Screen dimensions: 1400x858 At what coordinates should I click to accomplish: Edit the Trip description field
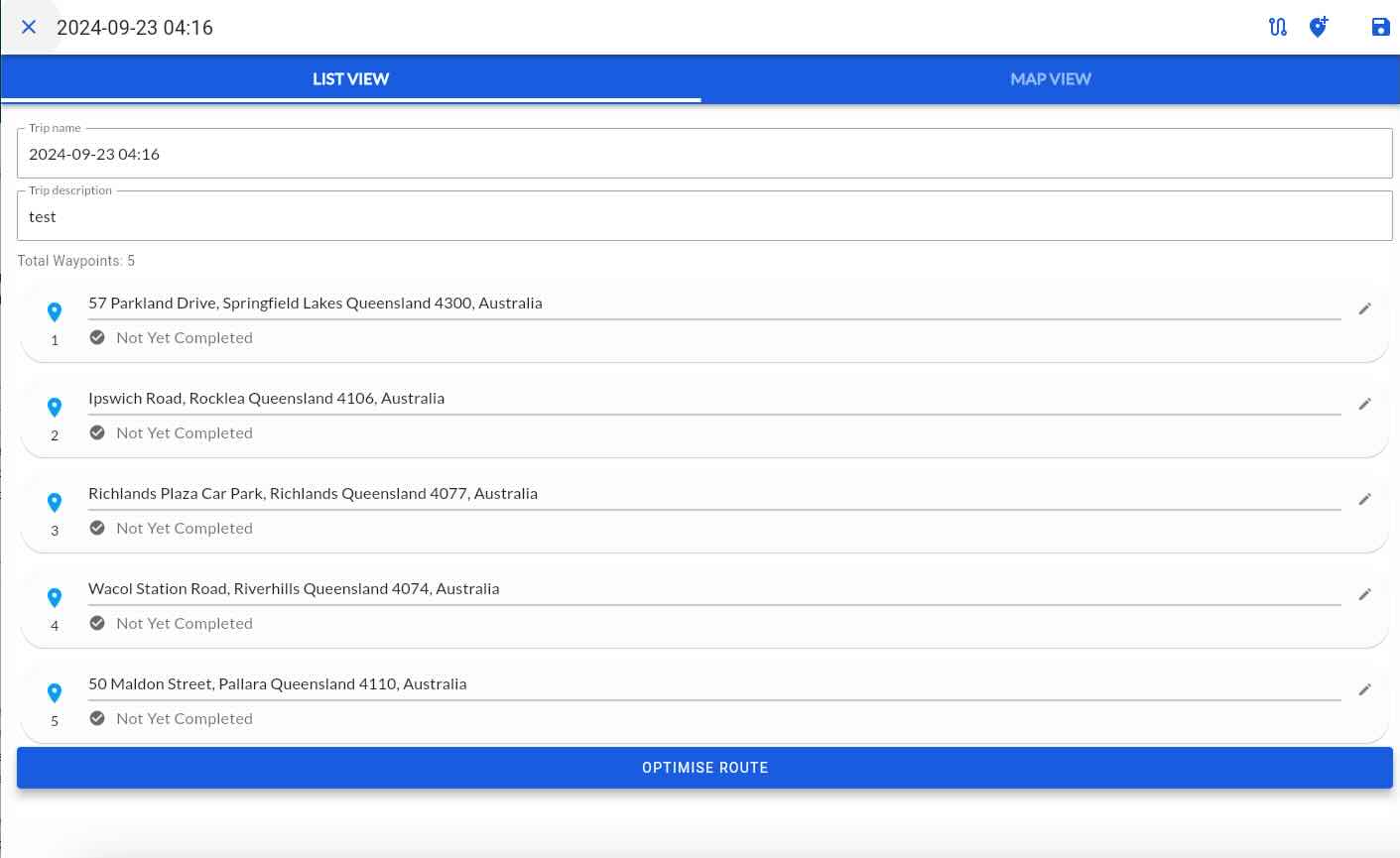[x=704, y=216]
